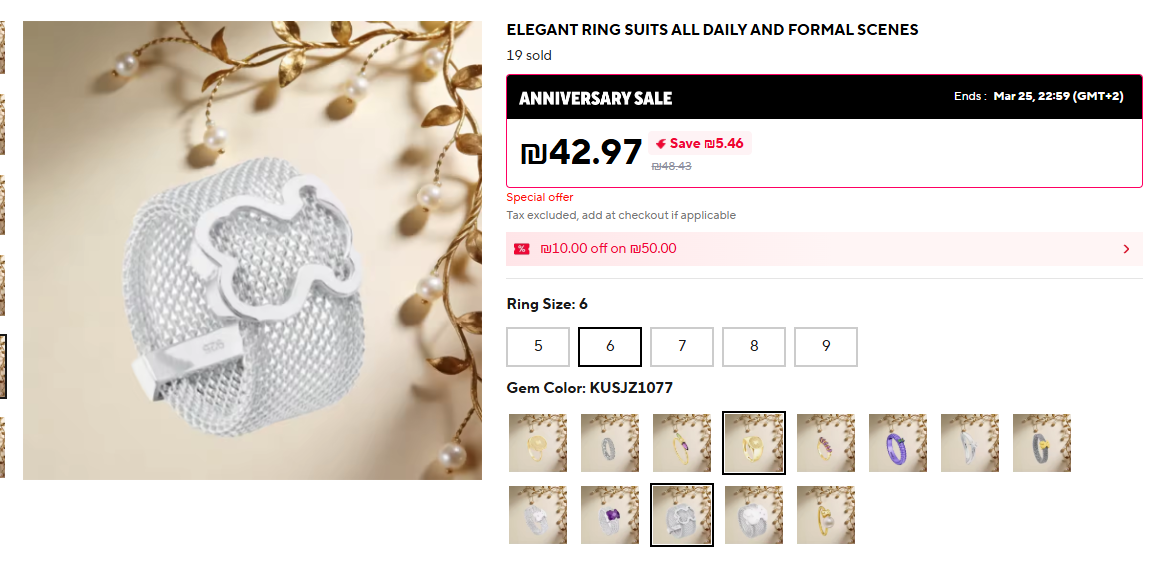Choose the dark gray mesh ring with gold bear
Viewport: 1155px width, 565px height.
point(1042,443)
